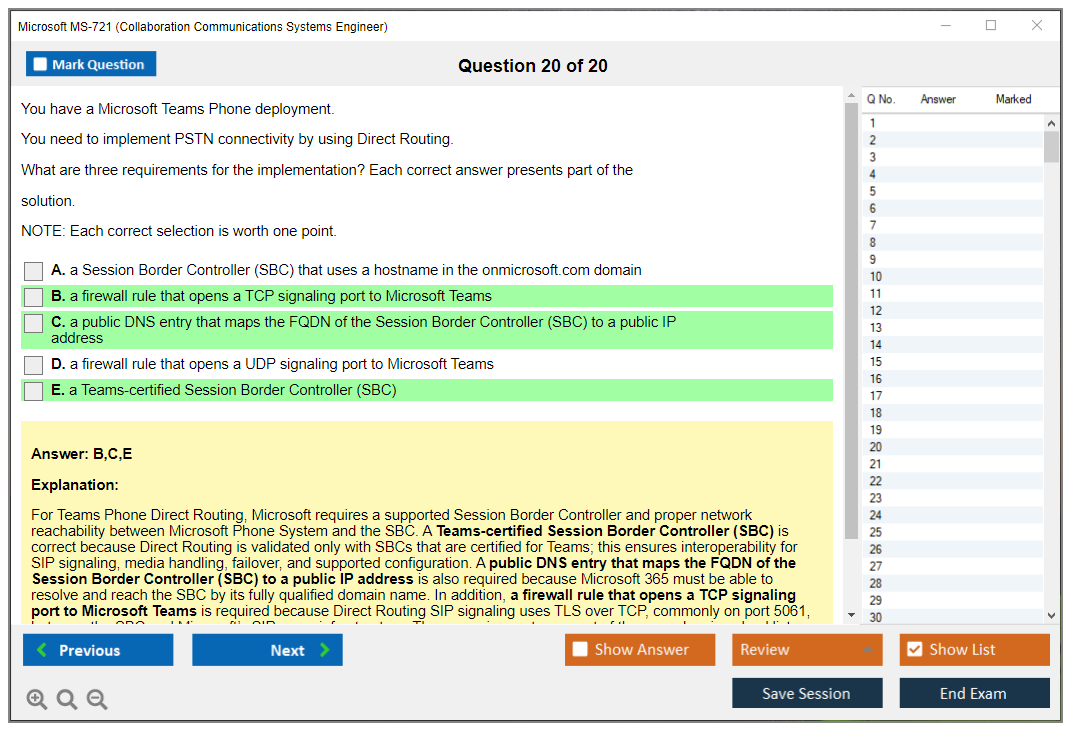Select question 23 in the list
Viewport: 1075px width, 735px height.
(953, 498)
